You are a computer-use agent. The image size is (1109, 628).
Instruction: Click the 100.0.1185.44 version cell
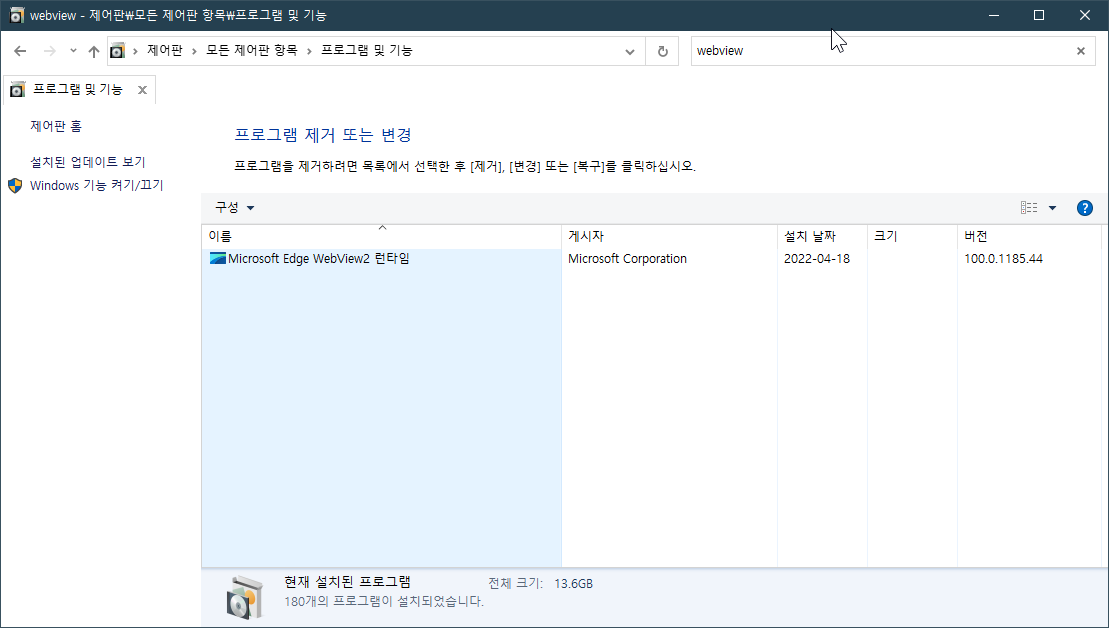tap(1003, 259)
